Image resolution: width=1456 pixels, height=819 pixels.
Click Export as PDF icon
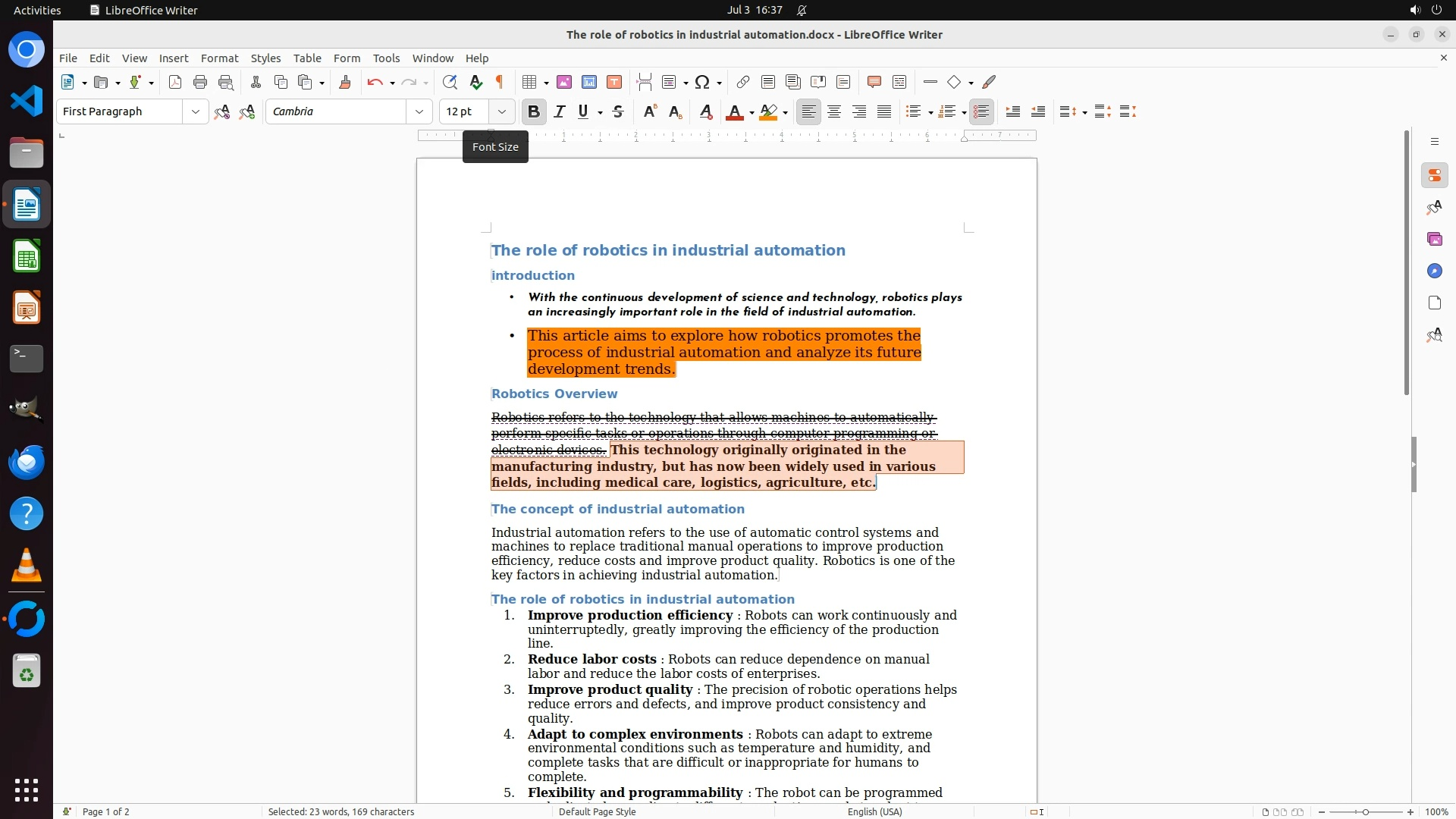[x=175, y=83]
